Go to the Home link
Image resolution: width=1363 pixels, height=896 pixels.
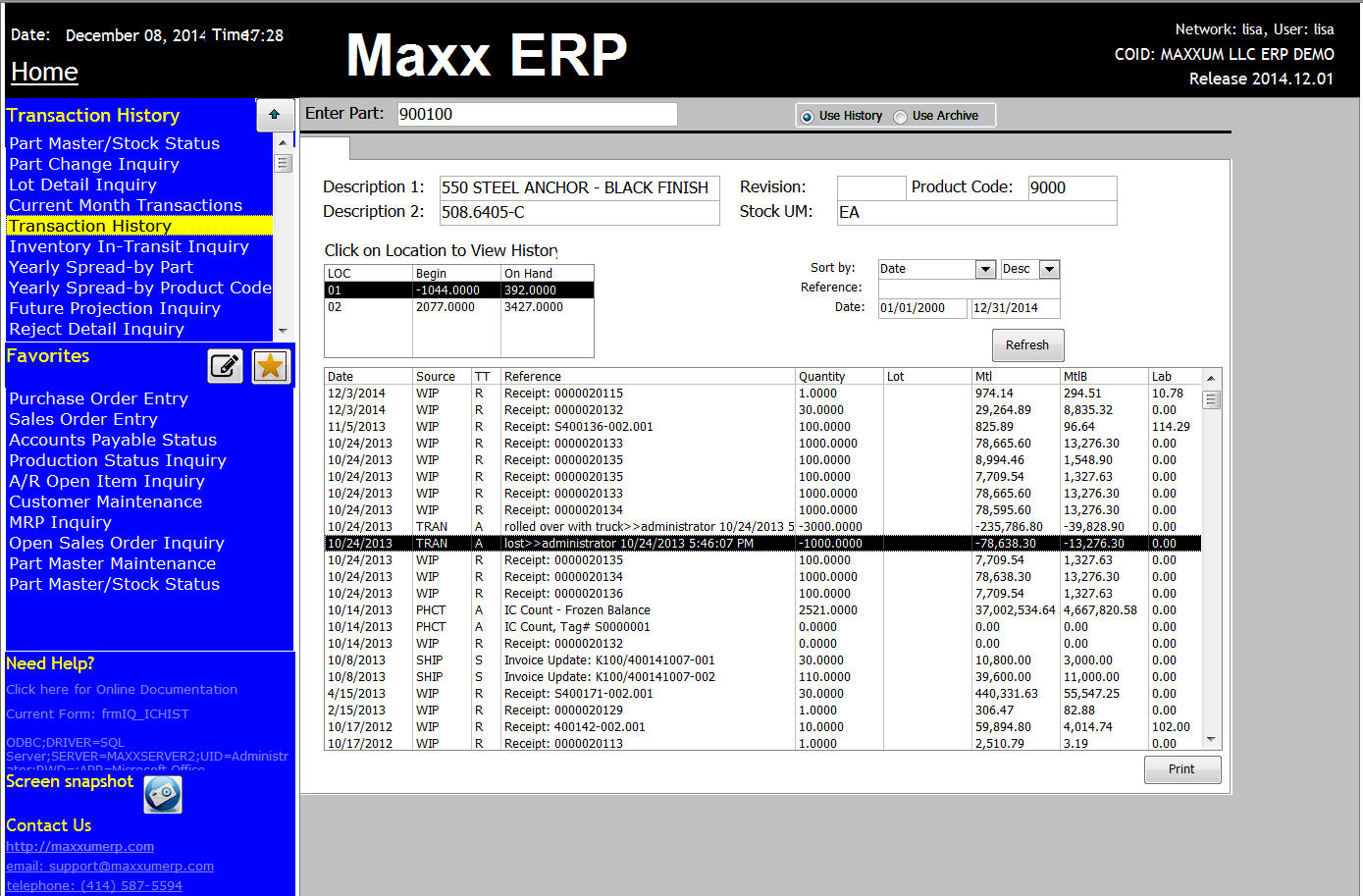(45, 72)
